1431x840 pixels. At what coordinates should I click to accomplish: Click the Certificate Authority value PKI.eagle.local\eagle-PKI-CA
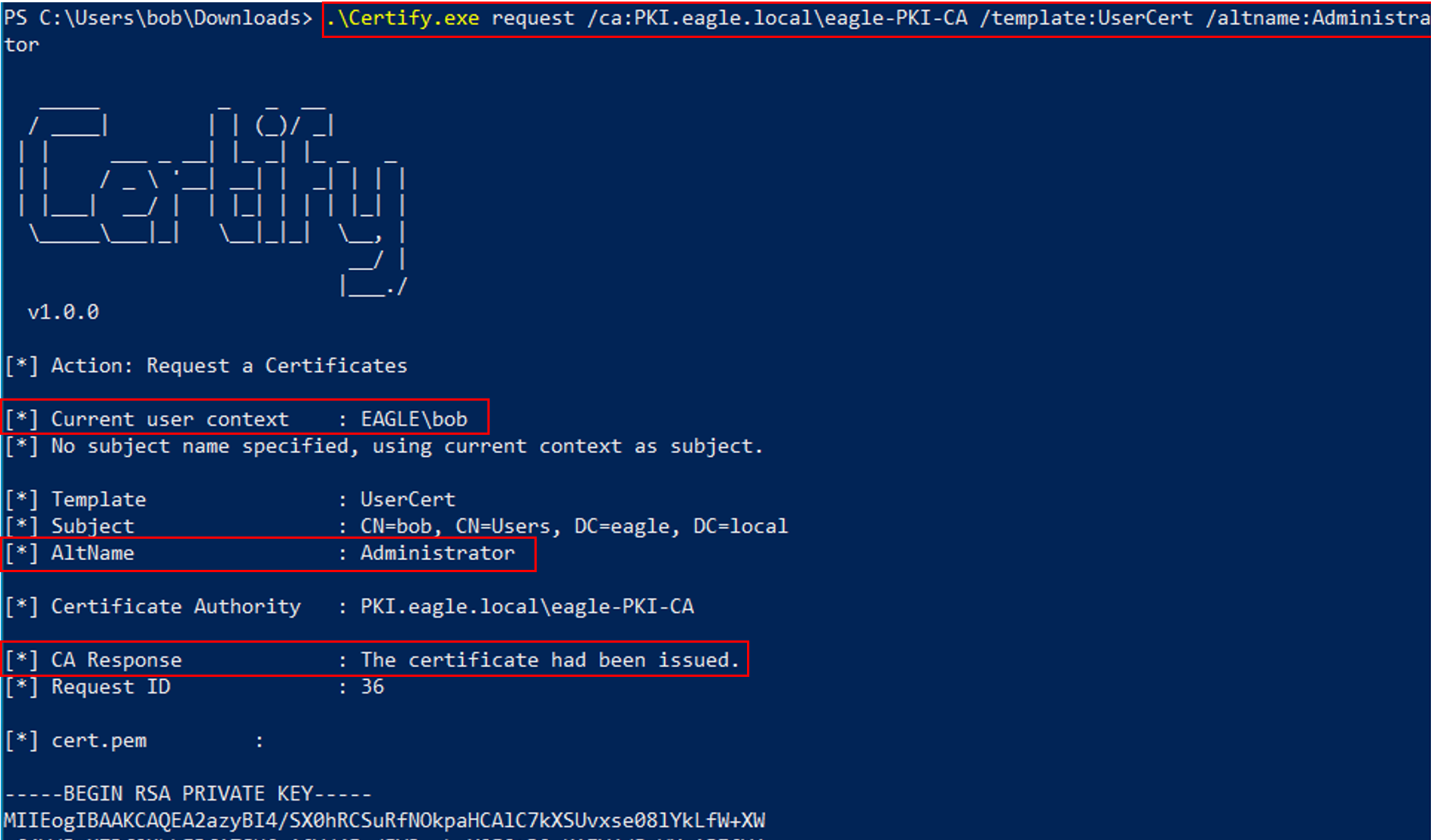527,606
